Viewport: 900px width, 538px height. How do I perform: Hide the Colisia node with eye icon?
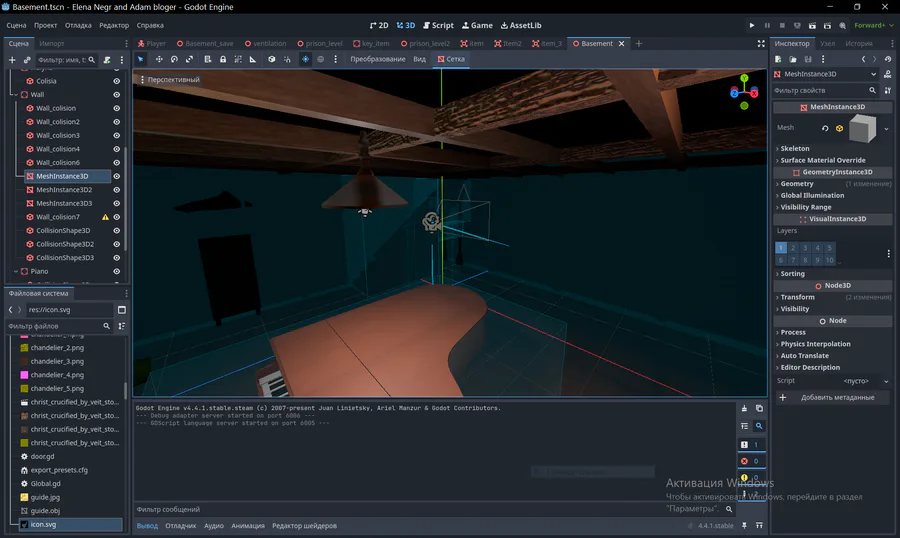coord(117,81)
